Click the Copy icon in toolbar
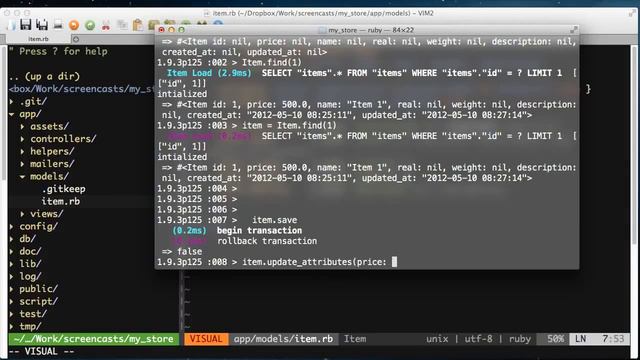640x360 pixels. (x=122, y=25)
